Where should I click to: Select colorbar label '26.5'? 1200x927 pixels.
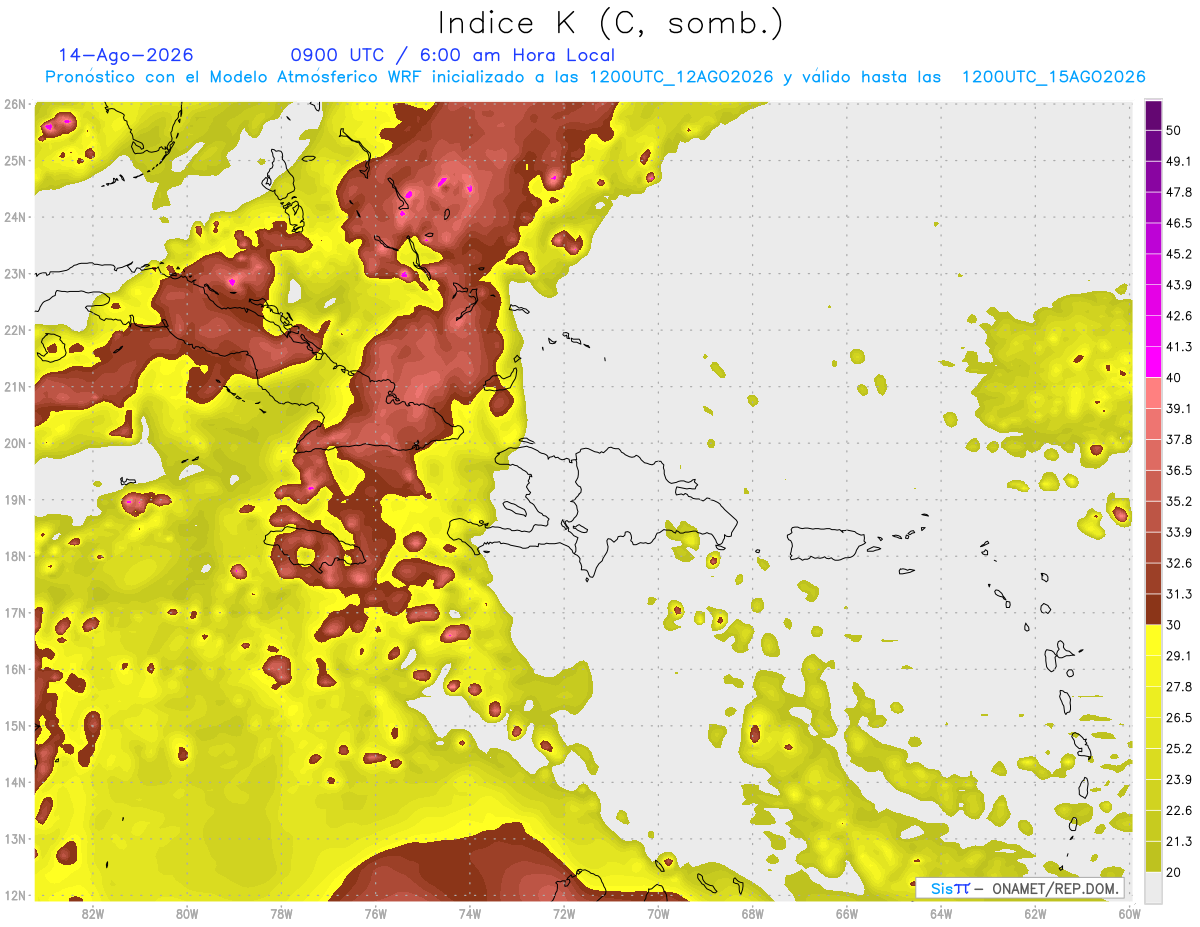click(1179, 718)
